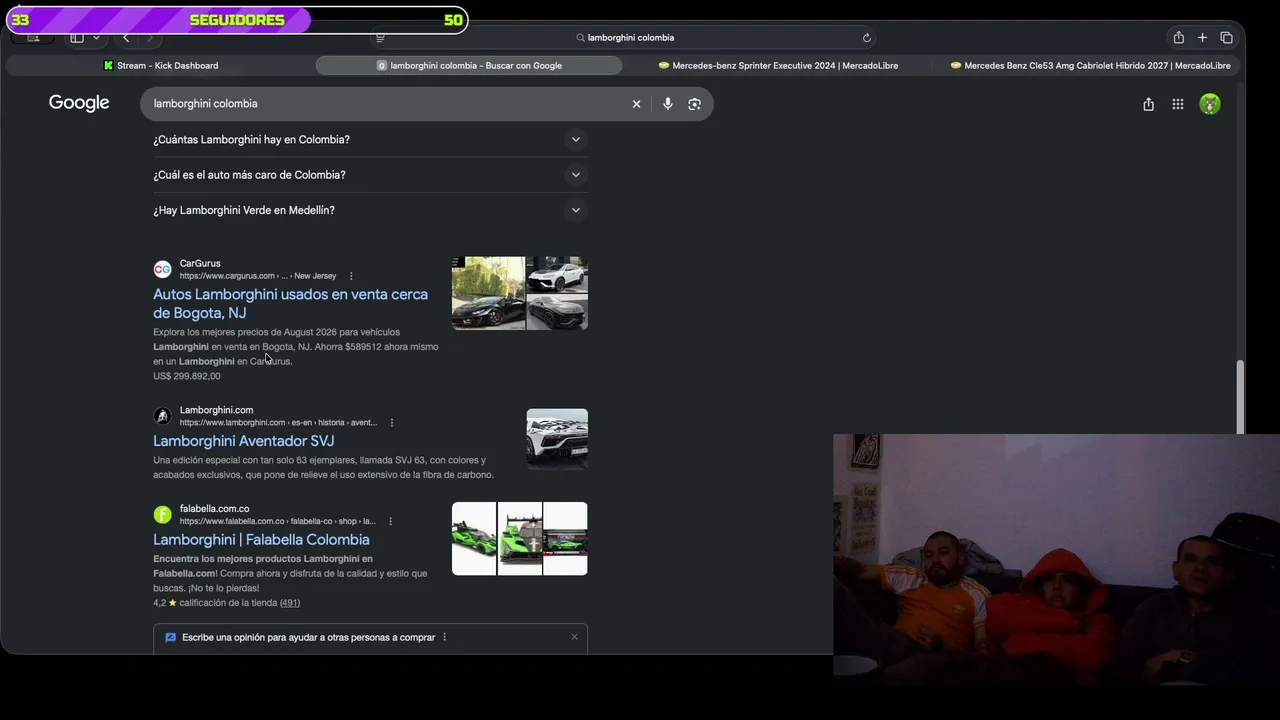Open the Google account avatar
This screenshot has width=1280, height=720.
1210,104
